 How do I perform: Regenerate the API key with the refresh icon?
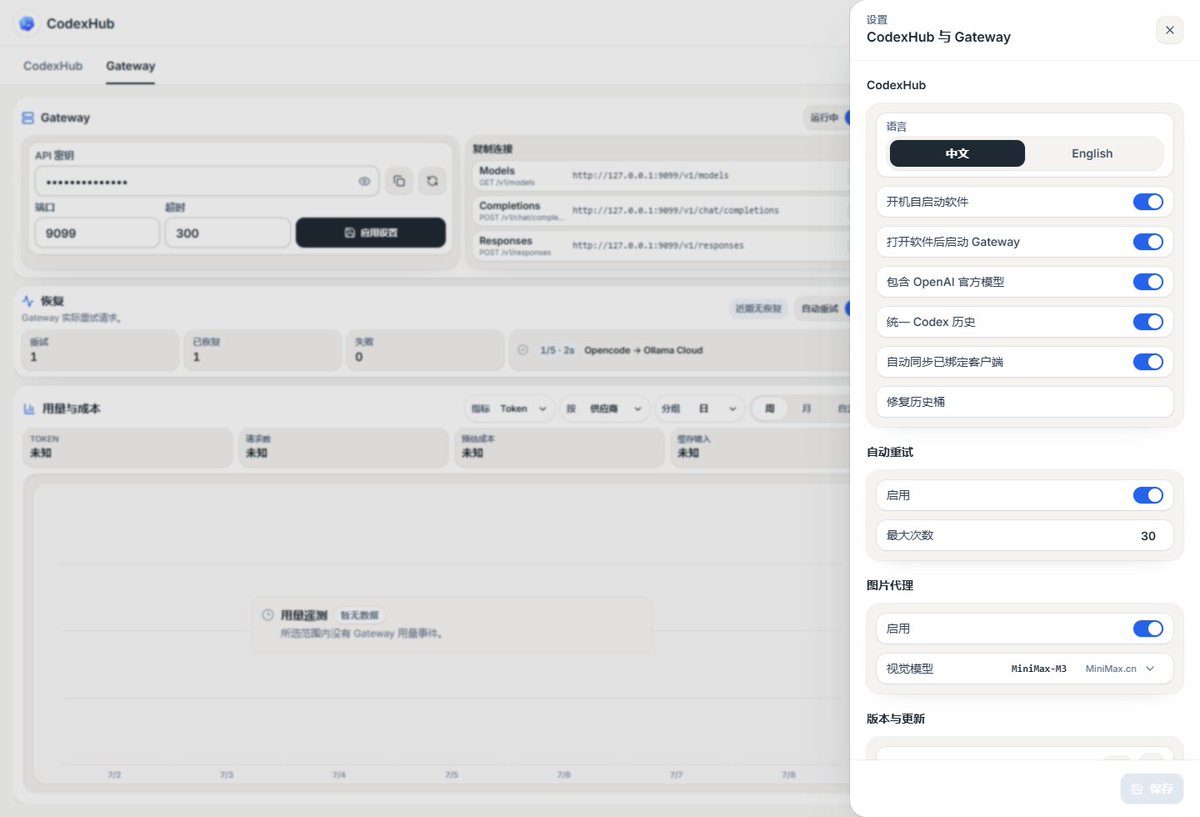(432, 181)
